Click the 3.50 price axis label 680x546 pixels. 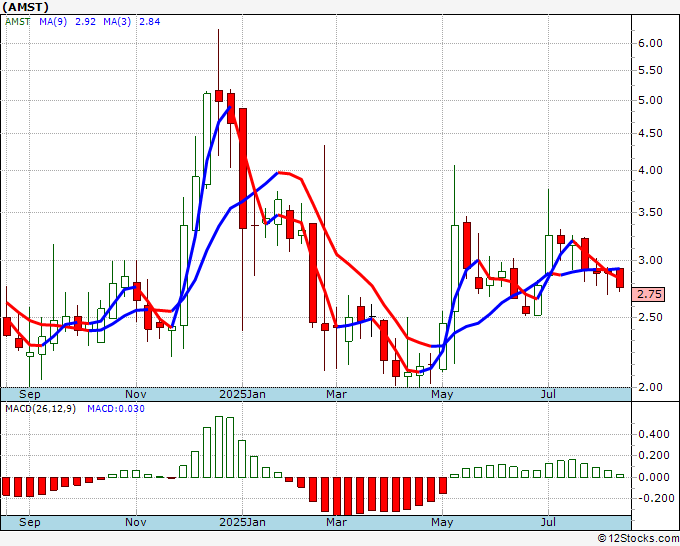(650, 213)
